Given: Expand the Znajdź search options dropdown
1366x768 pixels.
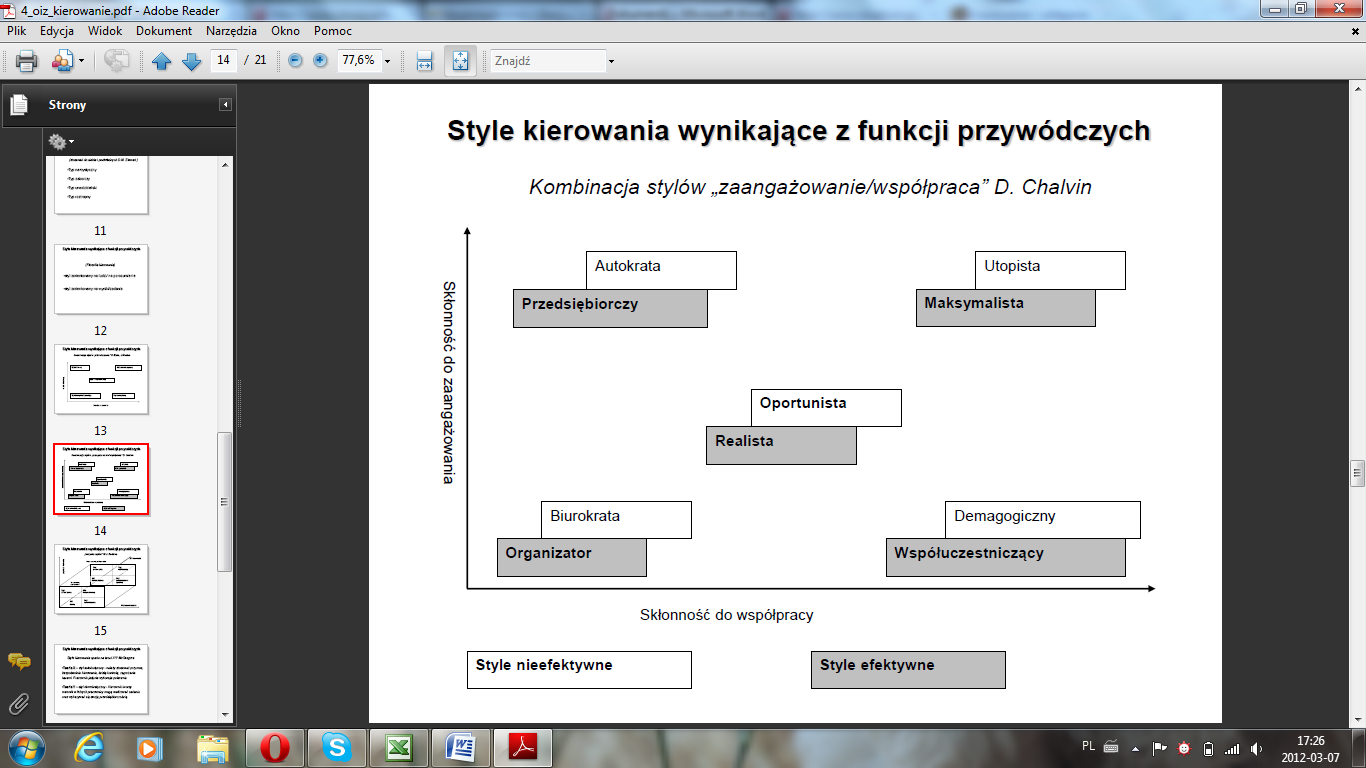Looking at the screenshot, I should pyautogui.click(x=611, y=61).
